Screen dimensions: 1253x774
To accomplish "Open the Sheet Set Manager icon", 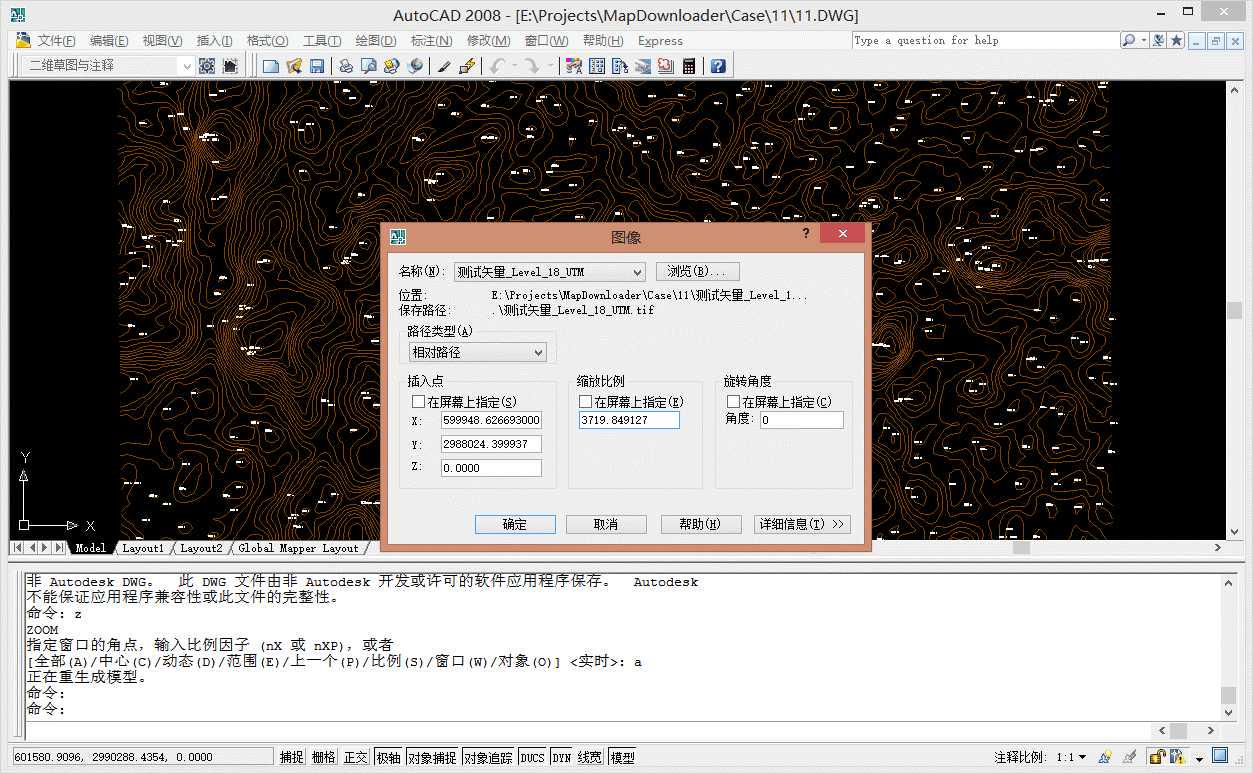I will pyautogui.click(x=643, y=66).
